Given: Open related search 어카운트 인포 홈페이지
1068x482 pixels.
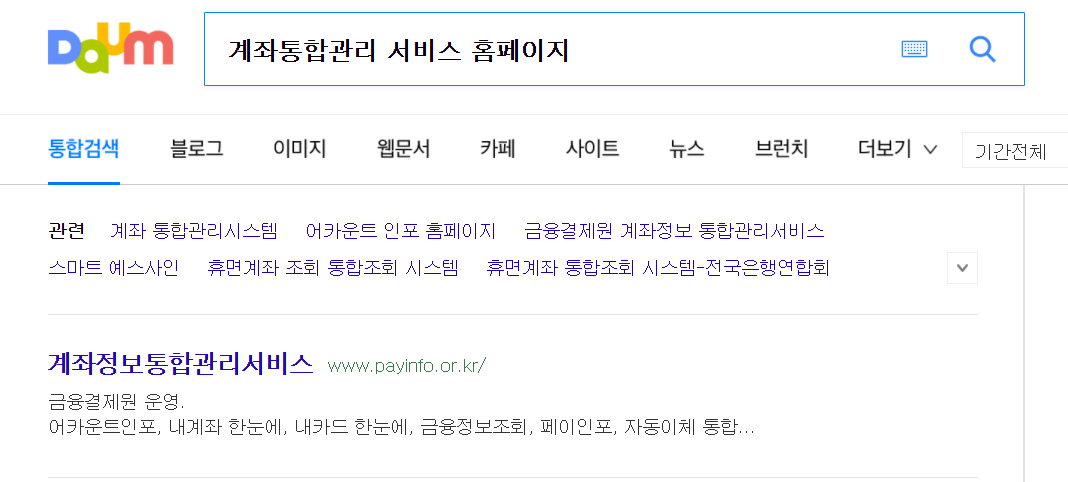Looking at the screenshot, I should [401, 231].
